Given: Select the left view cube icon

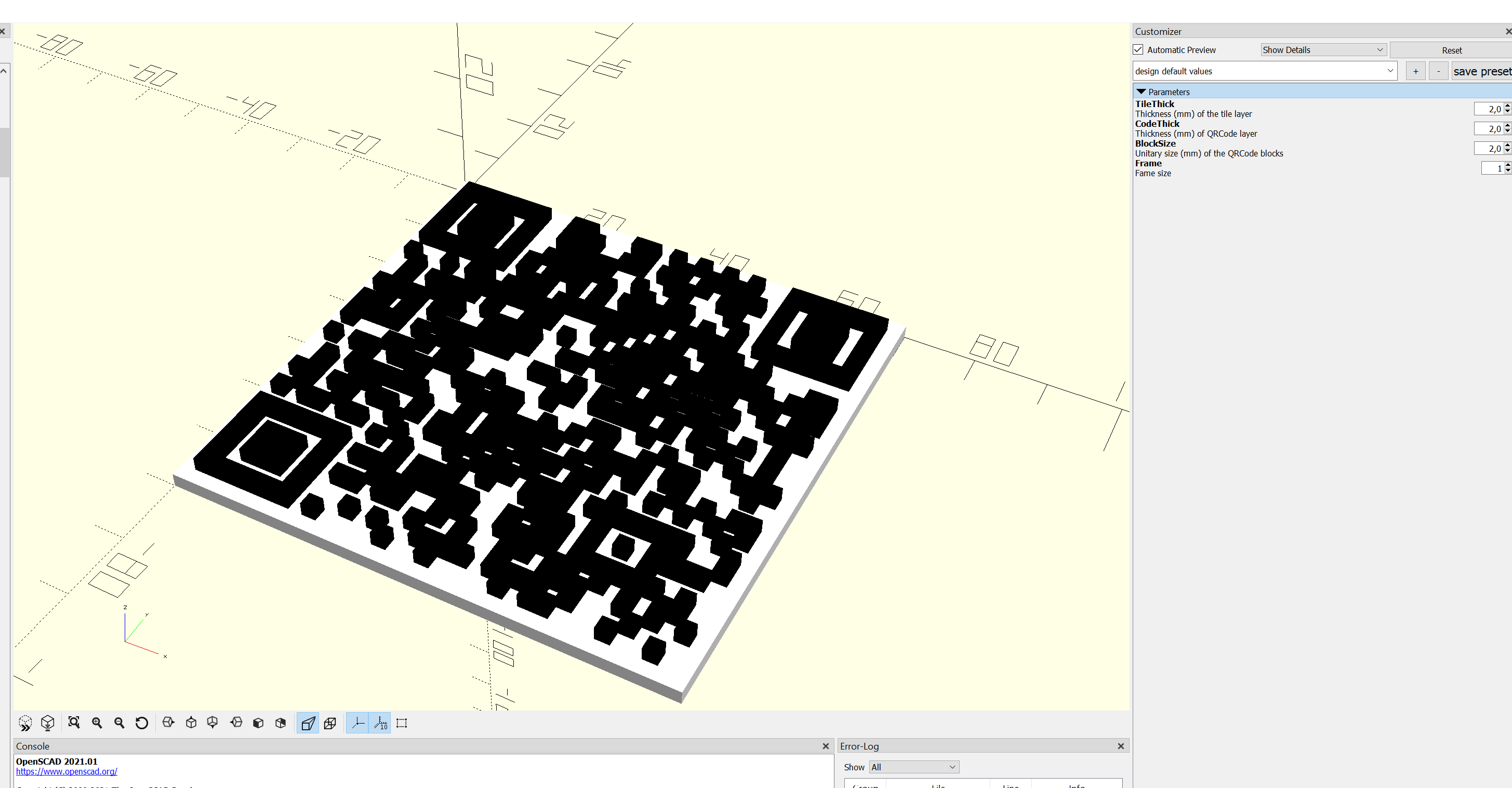Looking at the screenshot, I should coord(236,723).
